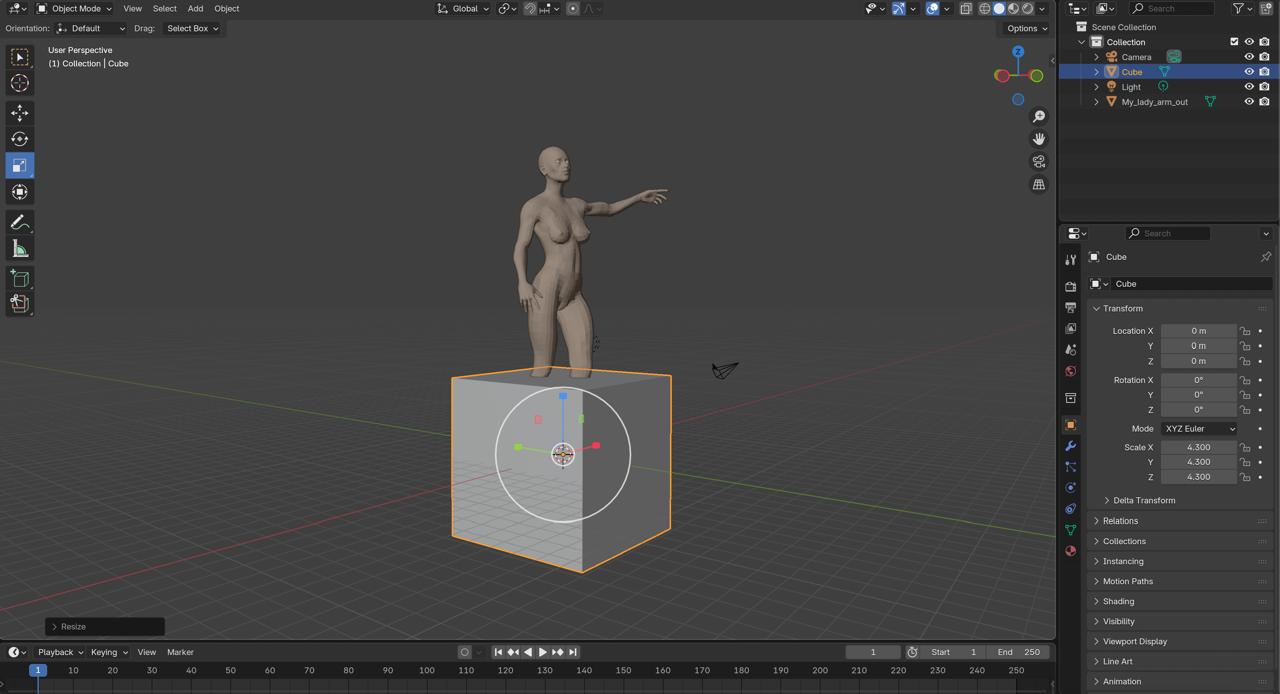Select the Measure tool
Screen dimensions: 1280x694
pos(19,249)
